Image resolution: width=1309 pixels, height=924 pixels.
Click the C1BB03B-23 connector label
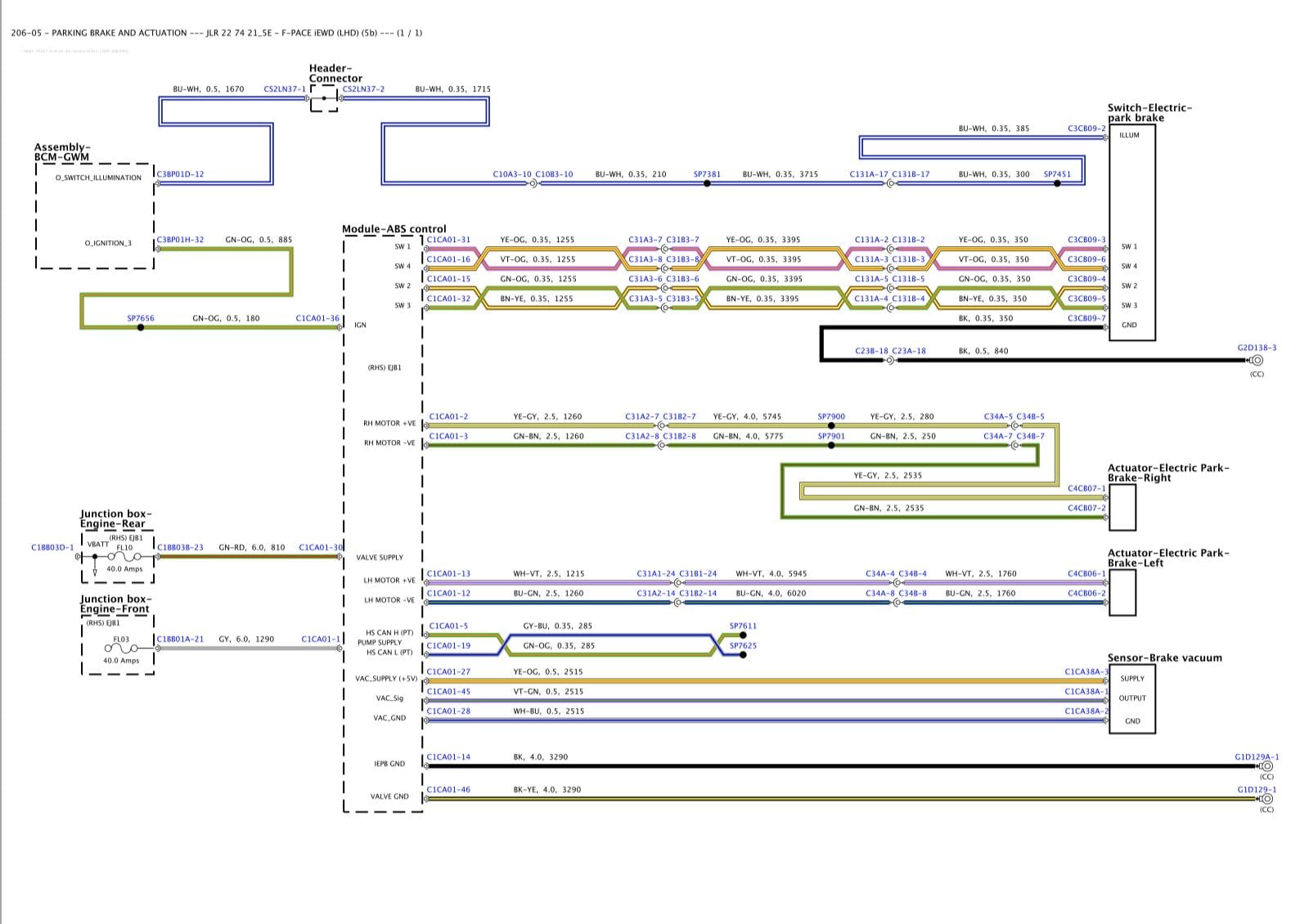tap(180, 547)
